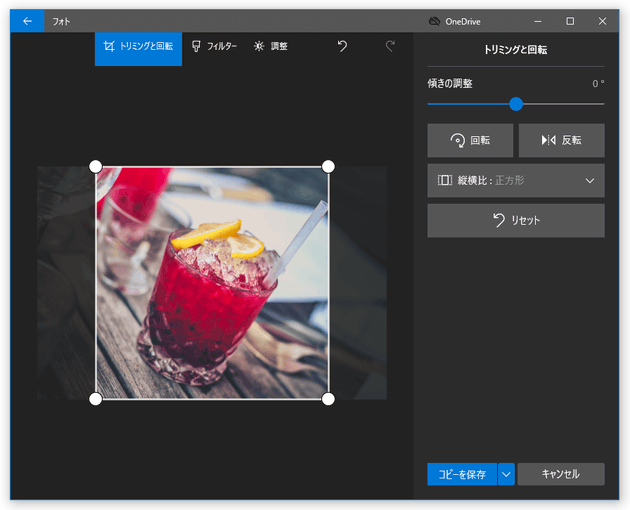Click the tilt adjustment slider handle
This screenshot has width=630, height=510.
coord(516,104)
